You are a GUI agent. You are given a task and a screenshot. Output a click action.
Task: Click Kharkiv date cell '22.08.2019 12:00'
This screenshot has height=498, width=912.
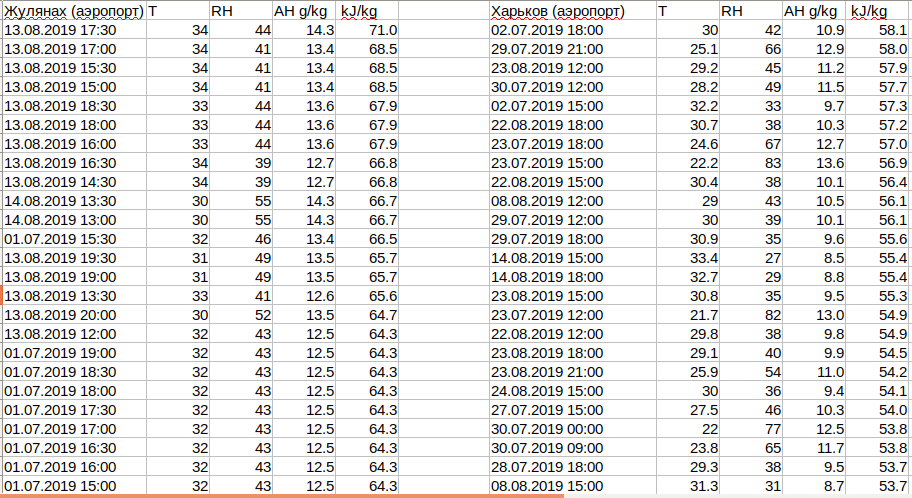click(573, 335)
